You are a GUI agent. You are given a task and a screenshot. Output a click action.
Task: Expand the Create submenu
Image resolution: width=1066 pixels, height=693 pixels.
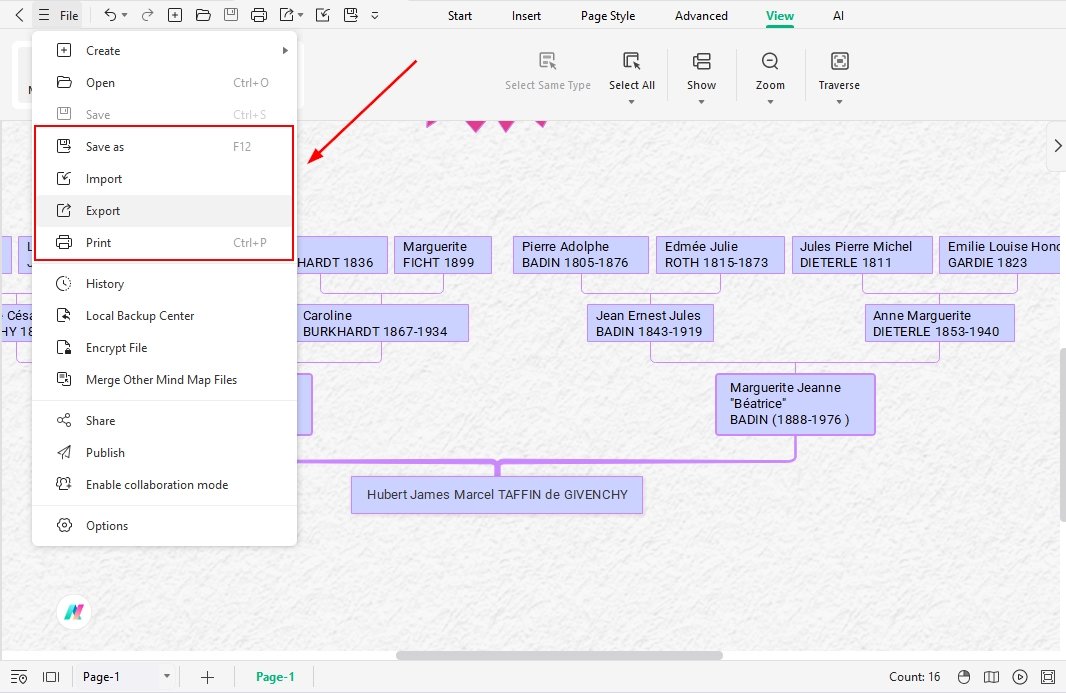coord(165,50)
